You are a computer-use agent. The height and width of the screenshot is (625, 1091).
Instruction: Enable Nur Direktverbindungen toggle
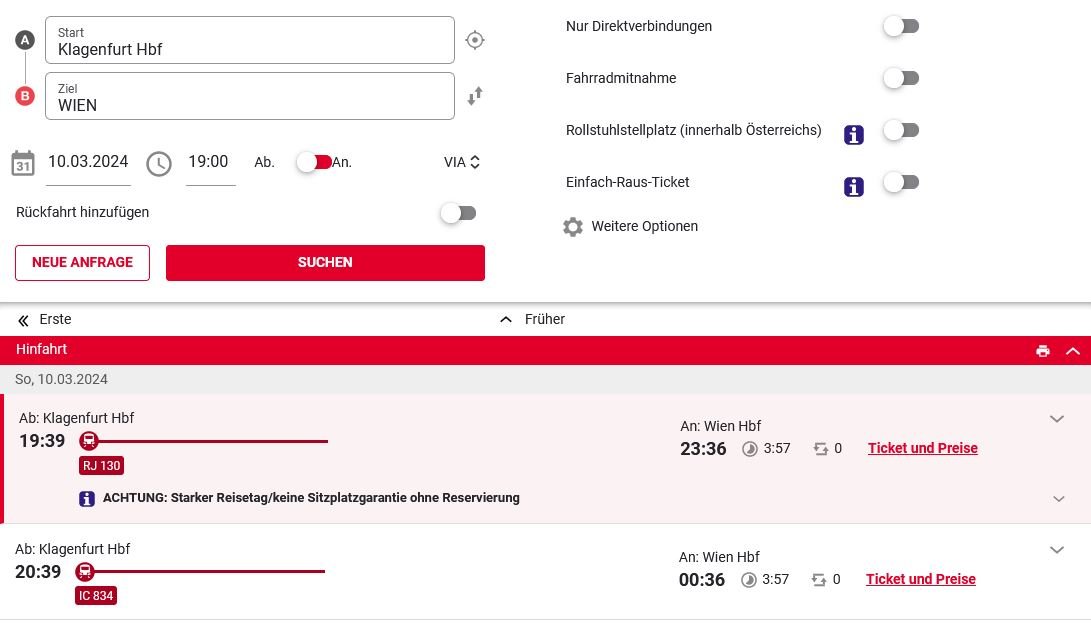[x=902, y=26]
